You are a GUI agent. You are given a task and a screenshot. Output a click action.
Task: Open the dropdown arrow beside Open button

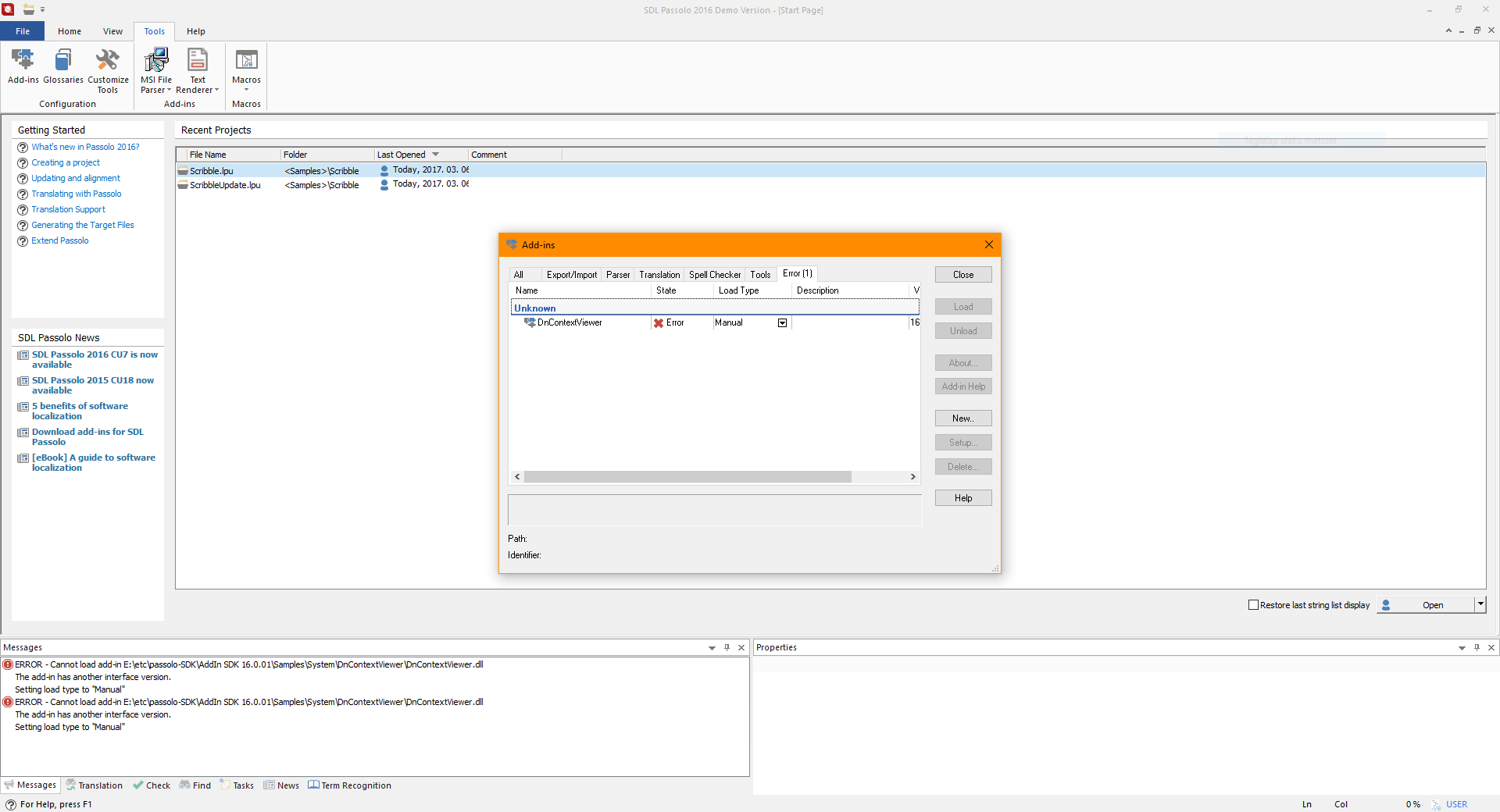[1480, 604]
